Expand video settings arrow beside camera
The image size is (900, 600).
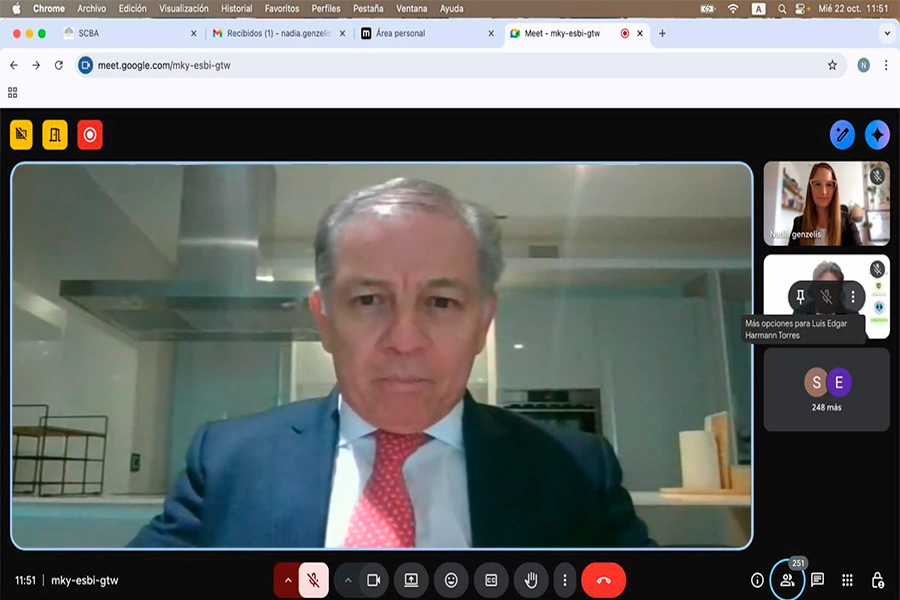pyautogui.click(x=348, y=580)
